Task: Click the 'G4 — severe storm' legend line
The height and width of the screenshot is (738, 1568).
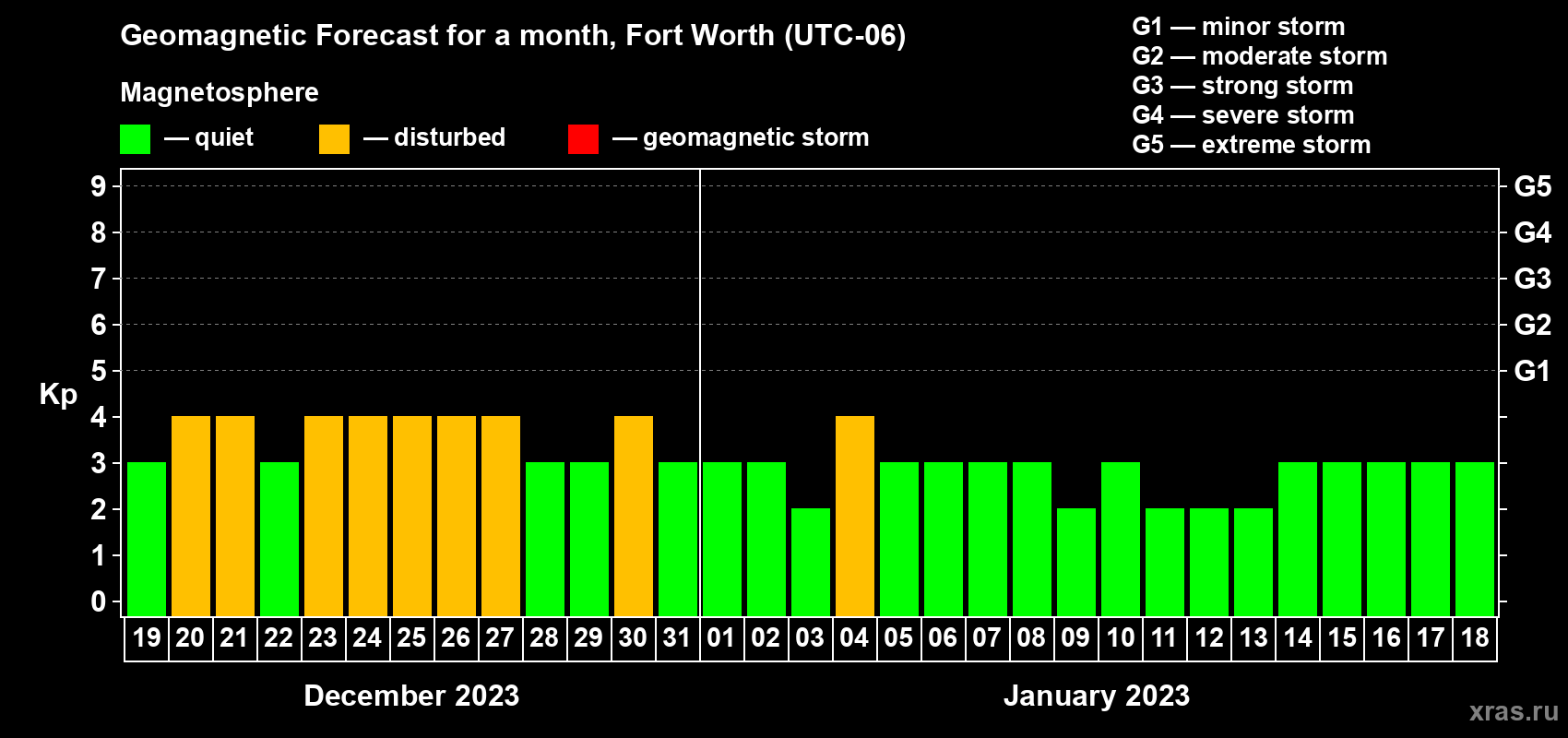Action: pyautogui.click(x=1243, y=115)
